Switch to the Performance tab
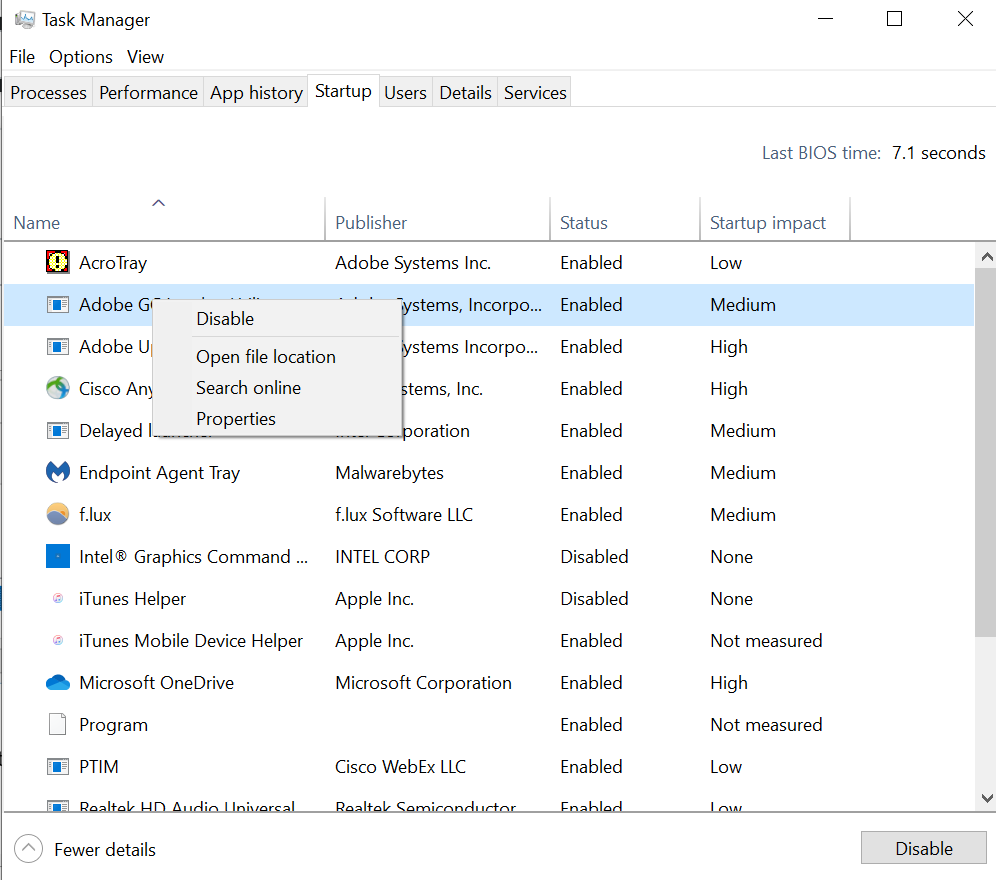 [x=148, y=93]
